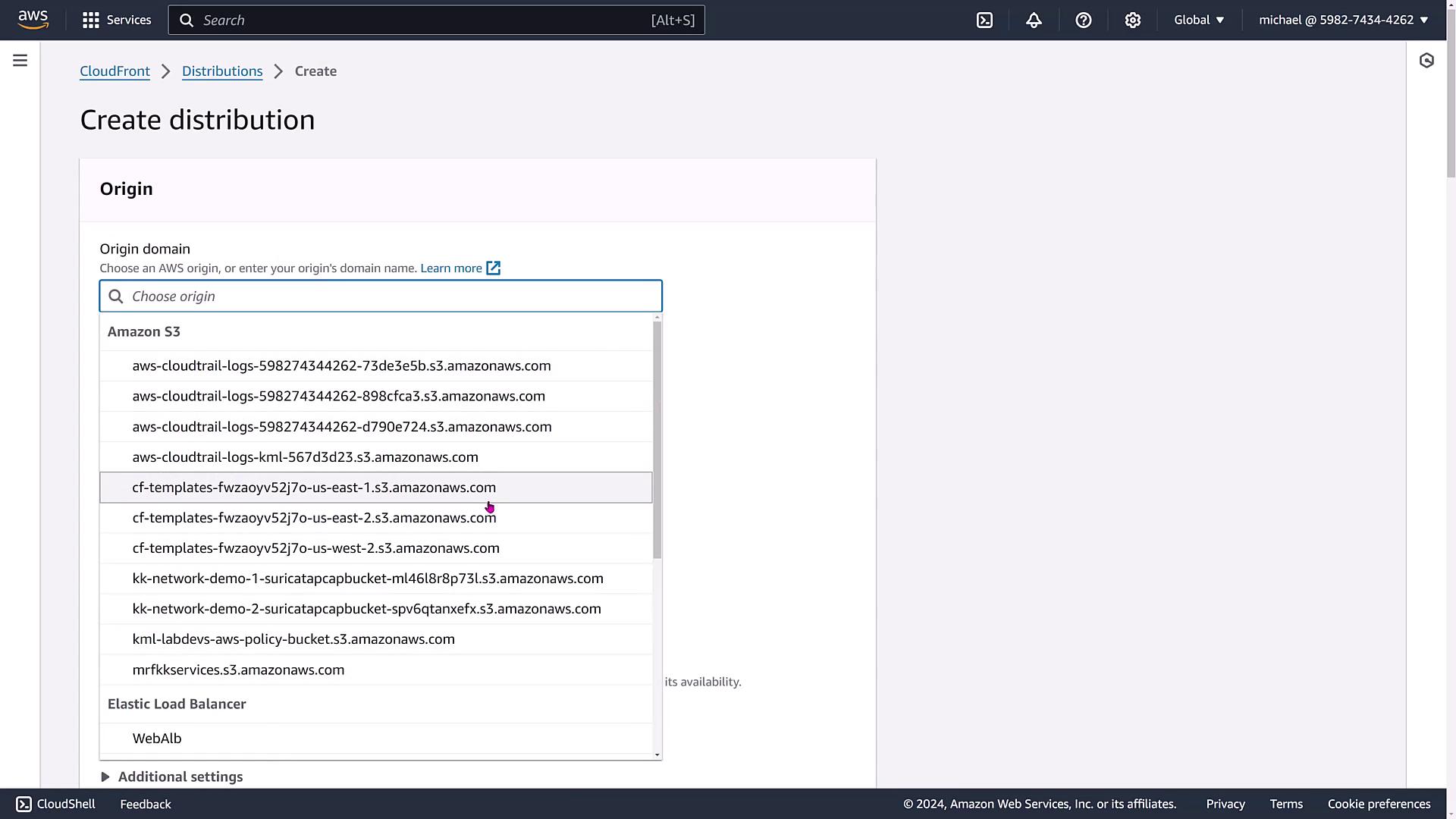Open the notifications bell
Screen dimensions: 1456x819
click(x=1034, y=20)
